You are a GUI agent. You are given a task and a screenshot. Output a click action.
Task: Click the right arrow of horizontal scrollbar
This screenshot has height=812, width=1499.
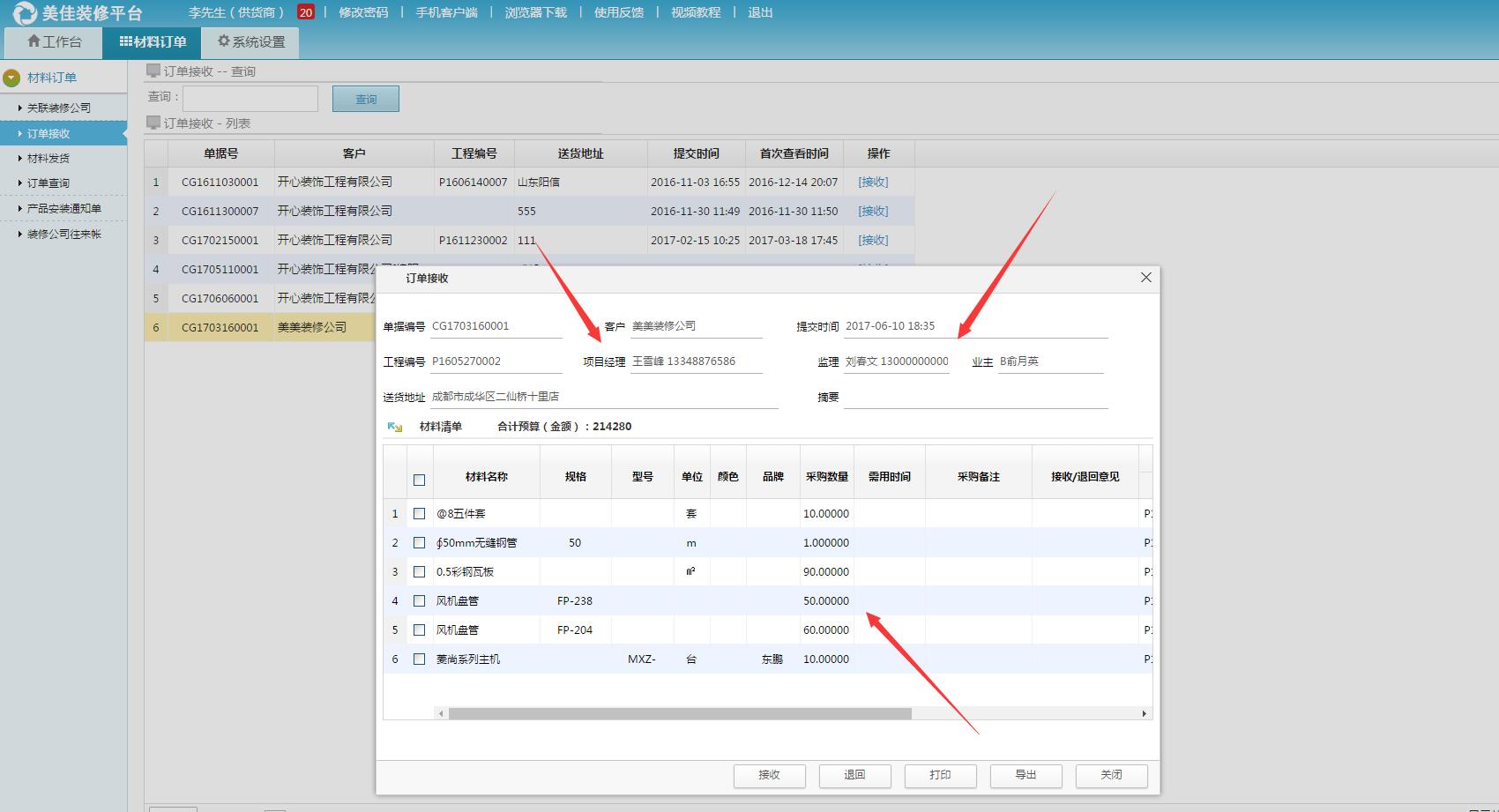1144,713
